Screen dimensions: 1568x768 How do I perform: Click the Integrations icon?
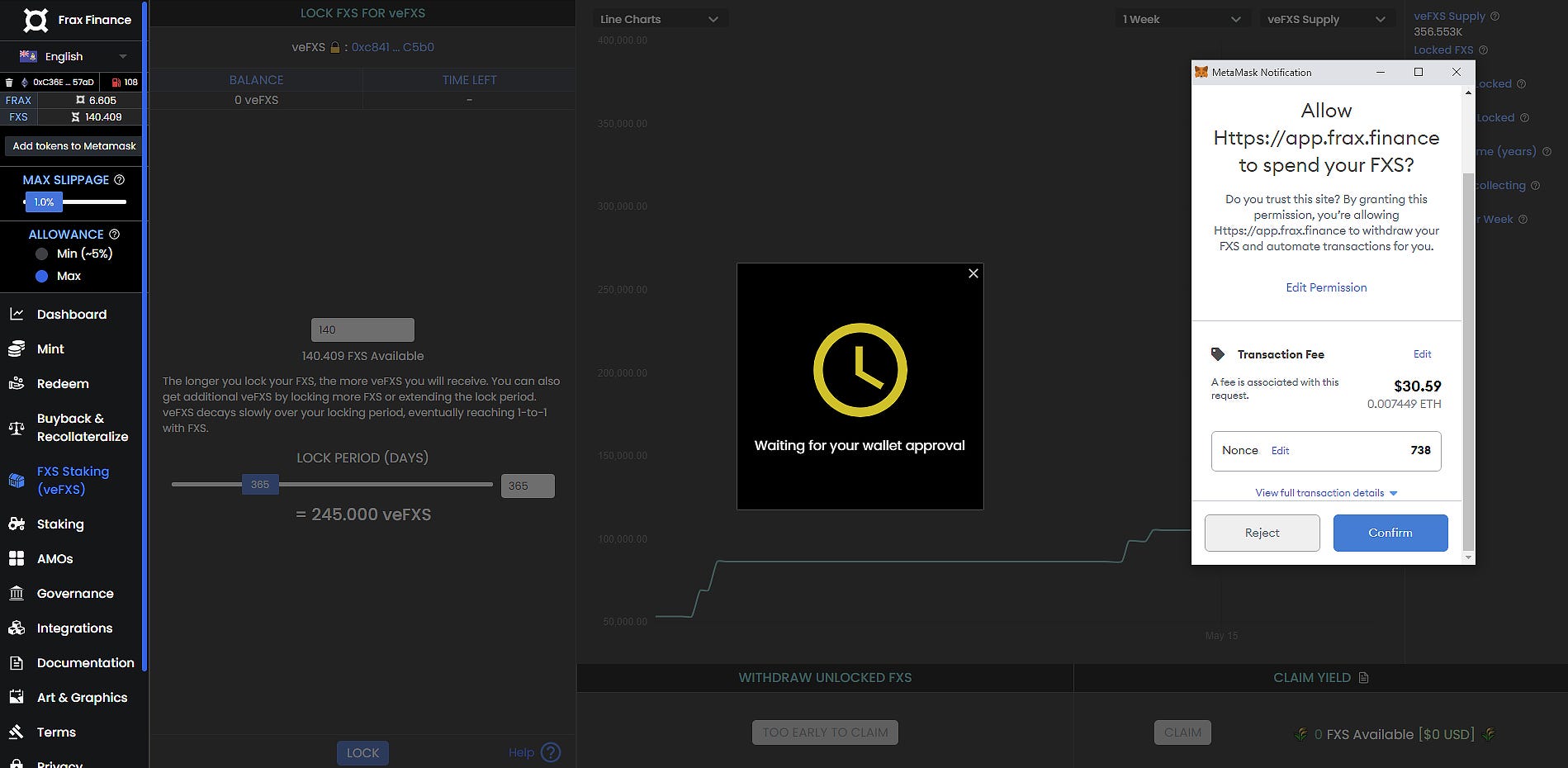17,628
